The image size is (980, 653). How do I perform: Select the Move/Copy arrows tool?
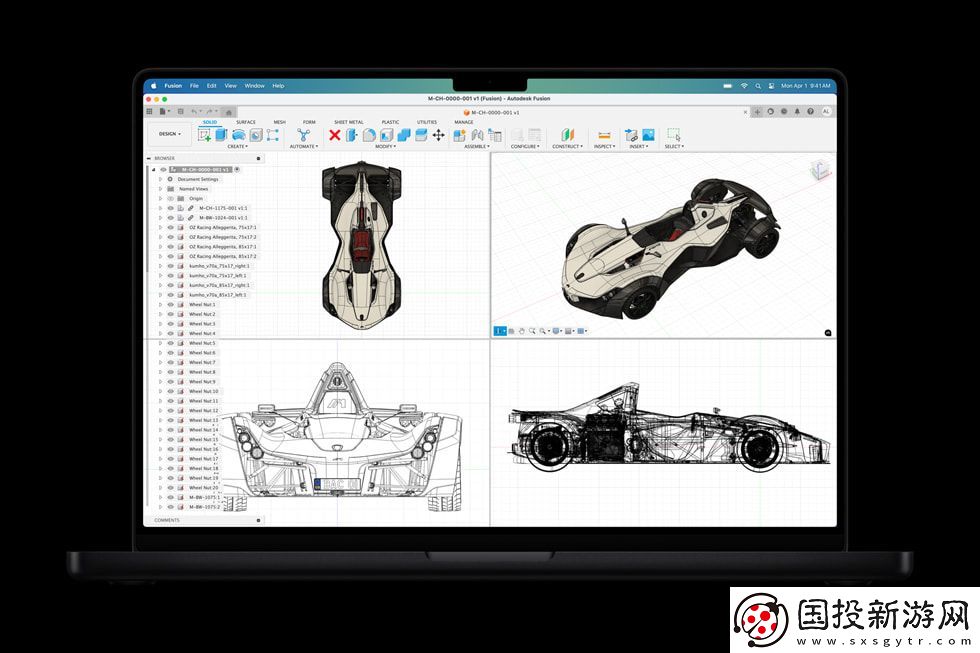coord(438,135)
